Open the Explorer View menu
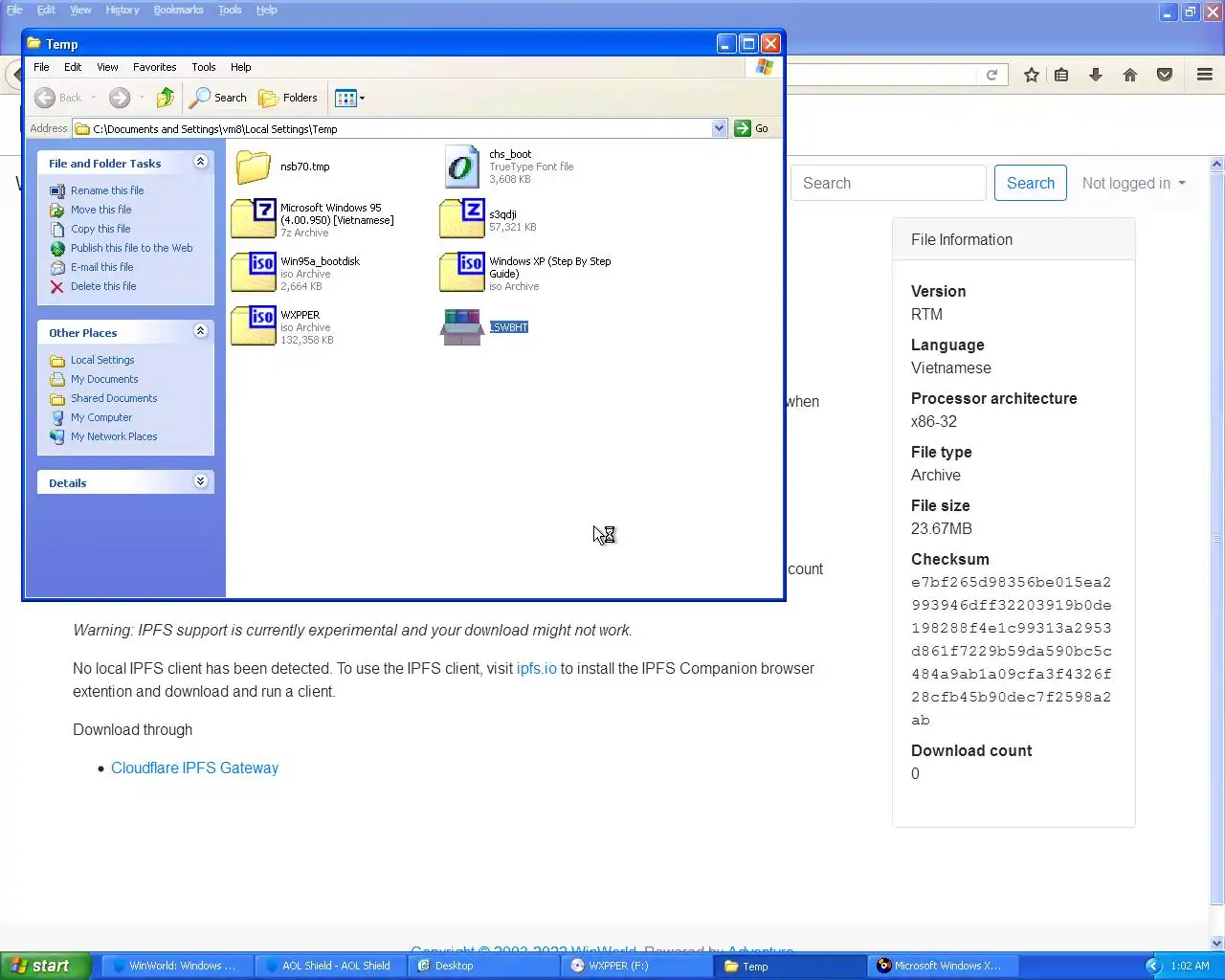Viewport: 1225px width, 980px height. 107,67
